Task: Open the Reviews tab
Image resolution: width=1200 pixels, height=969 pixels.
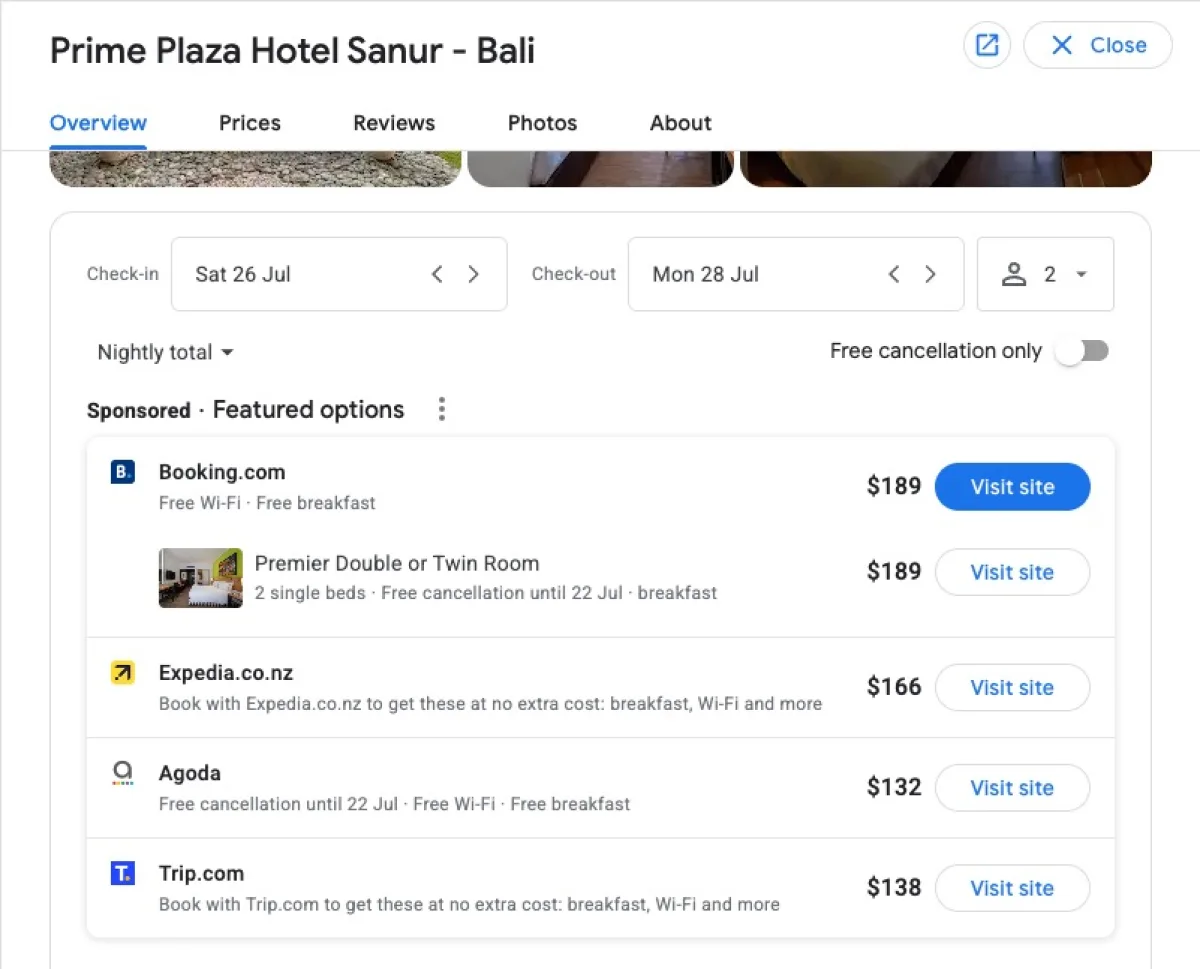Action: 393,123
